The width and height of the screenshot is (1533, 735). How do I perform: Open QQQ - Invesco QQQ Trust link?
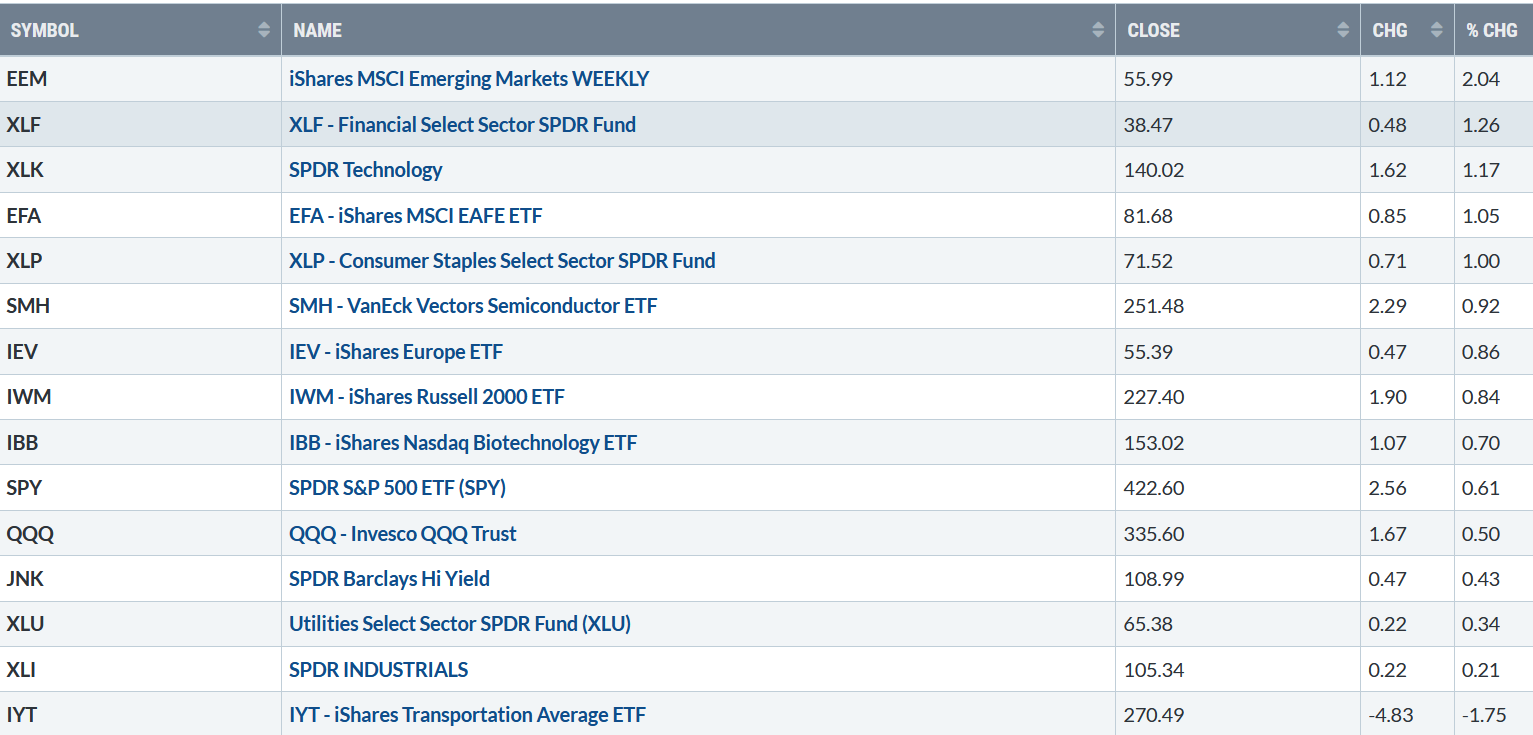point(403,534)
